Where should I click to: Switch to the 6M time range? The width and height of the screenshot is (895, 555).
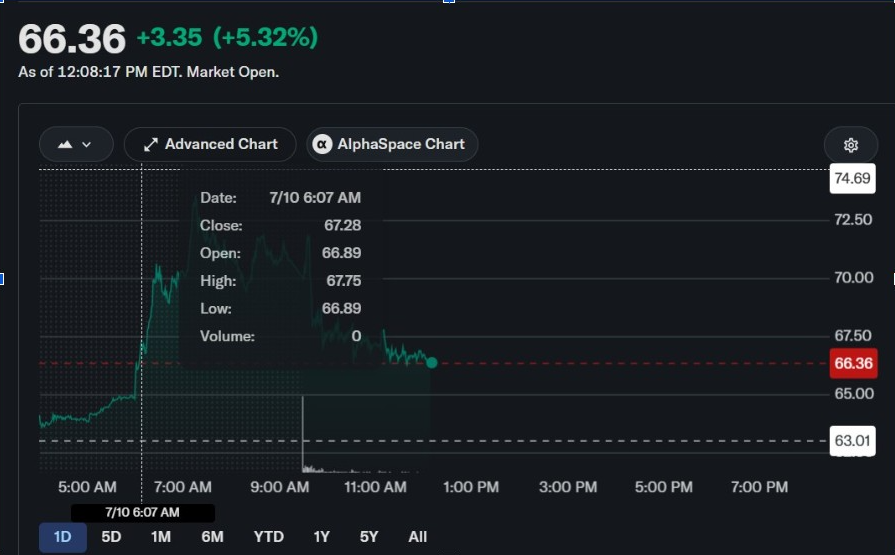(212, 537)
